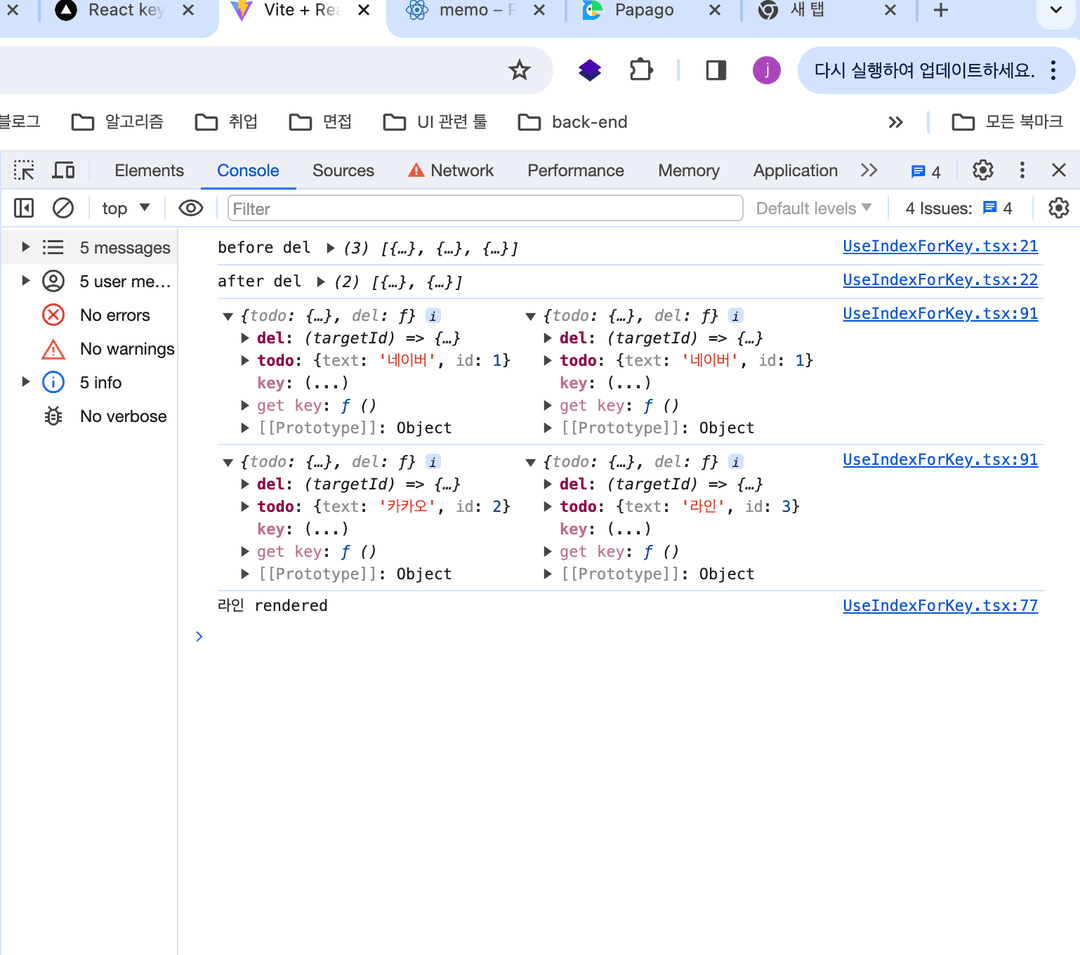
Task: Close the Vite + React tab
Action: point(364,10)
